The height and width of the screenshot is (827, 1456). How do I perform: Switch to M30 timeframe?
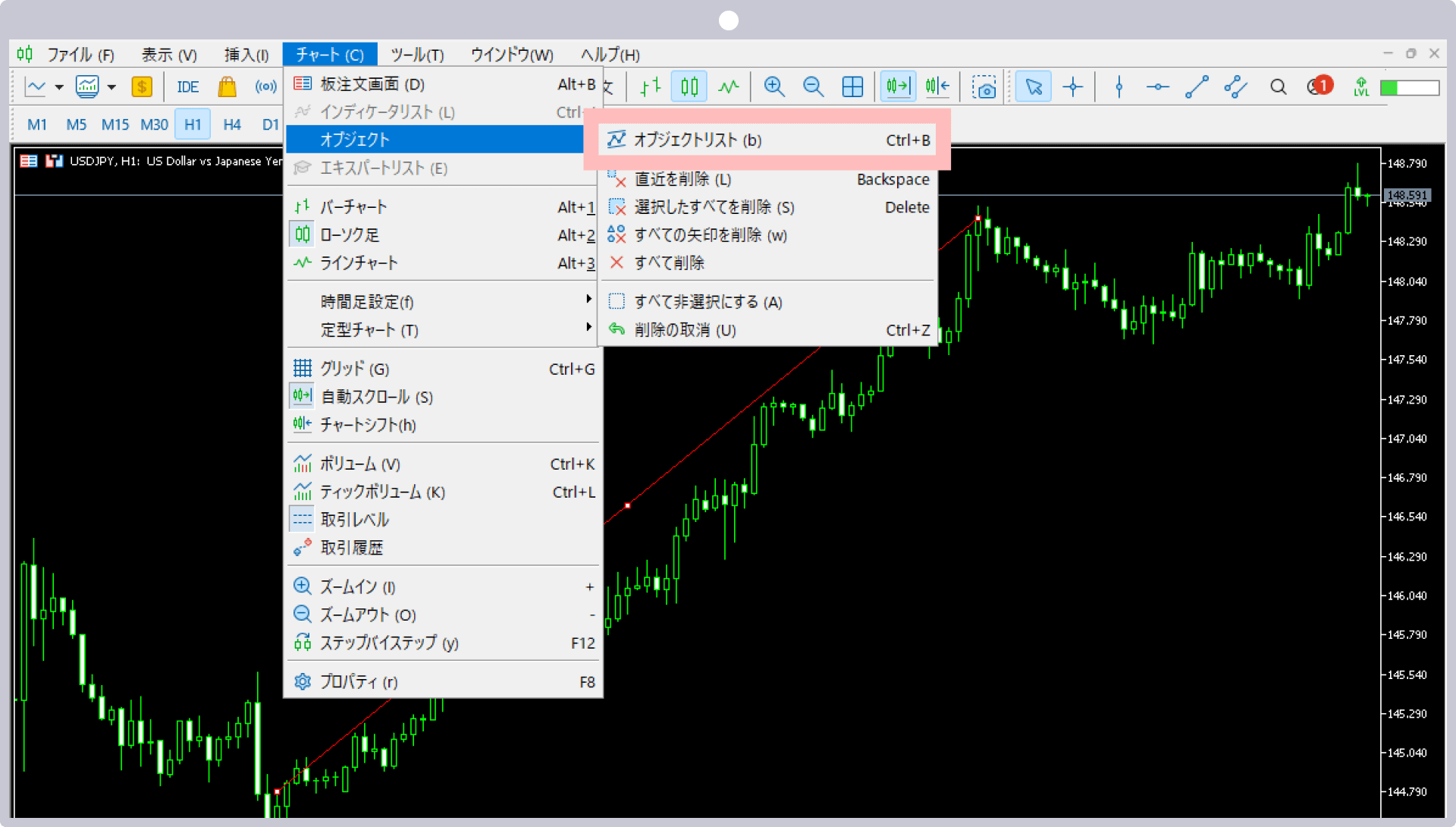tap(155, 124)
